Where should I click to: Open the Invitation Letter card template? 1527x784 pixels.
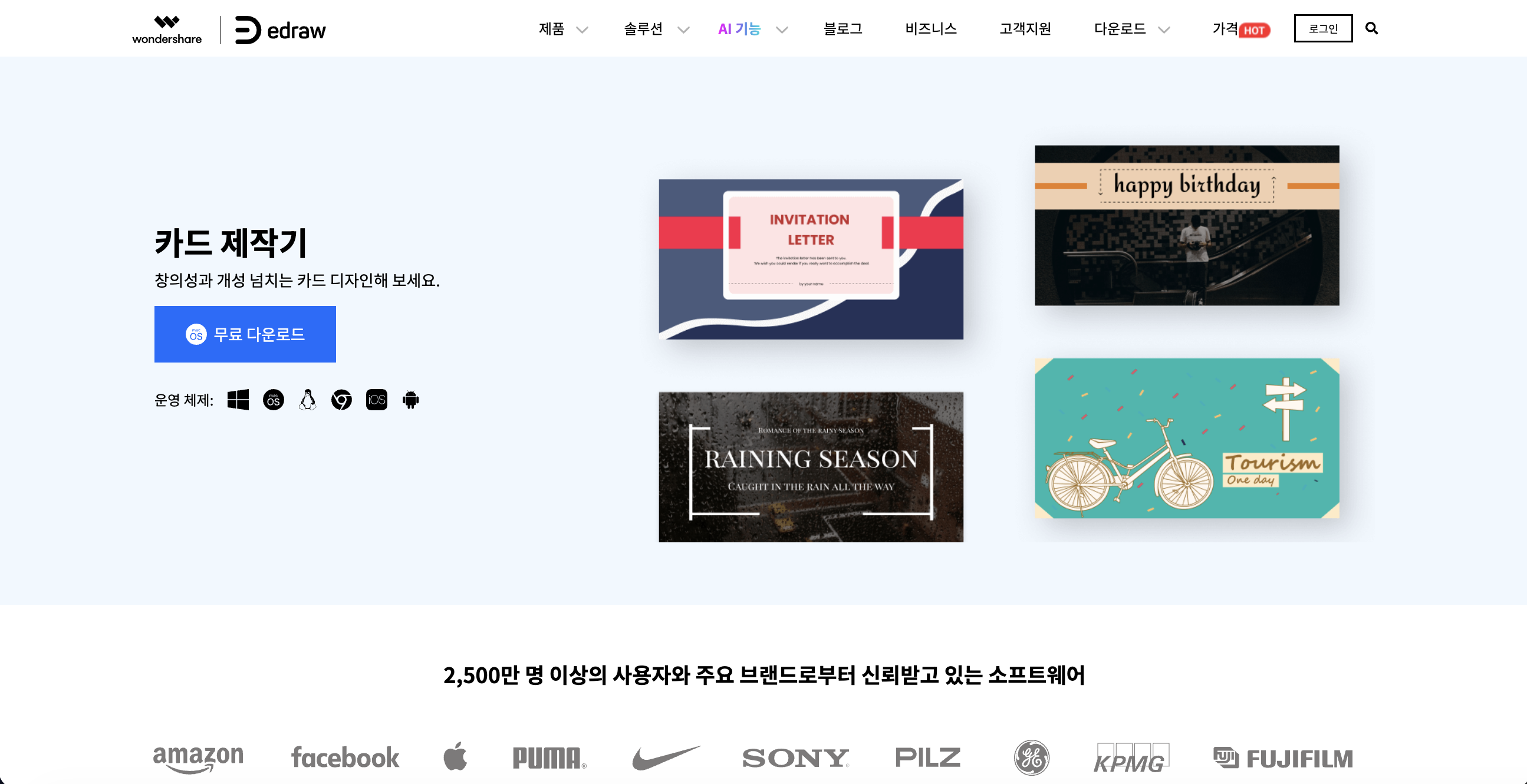[x=811, y=259]
